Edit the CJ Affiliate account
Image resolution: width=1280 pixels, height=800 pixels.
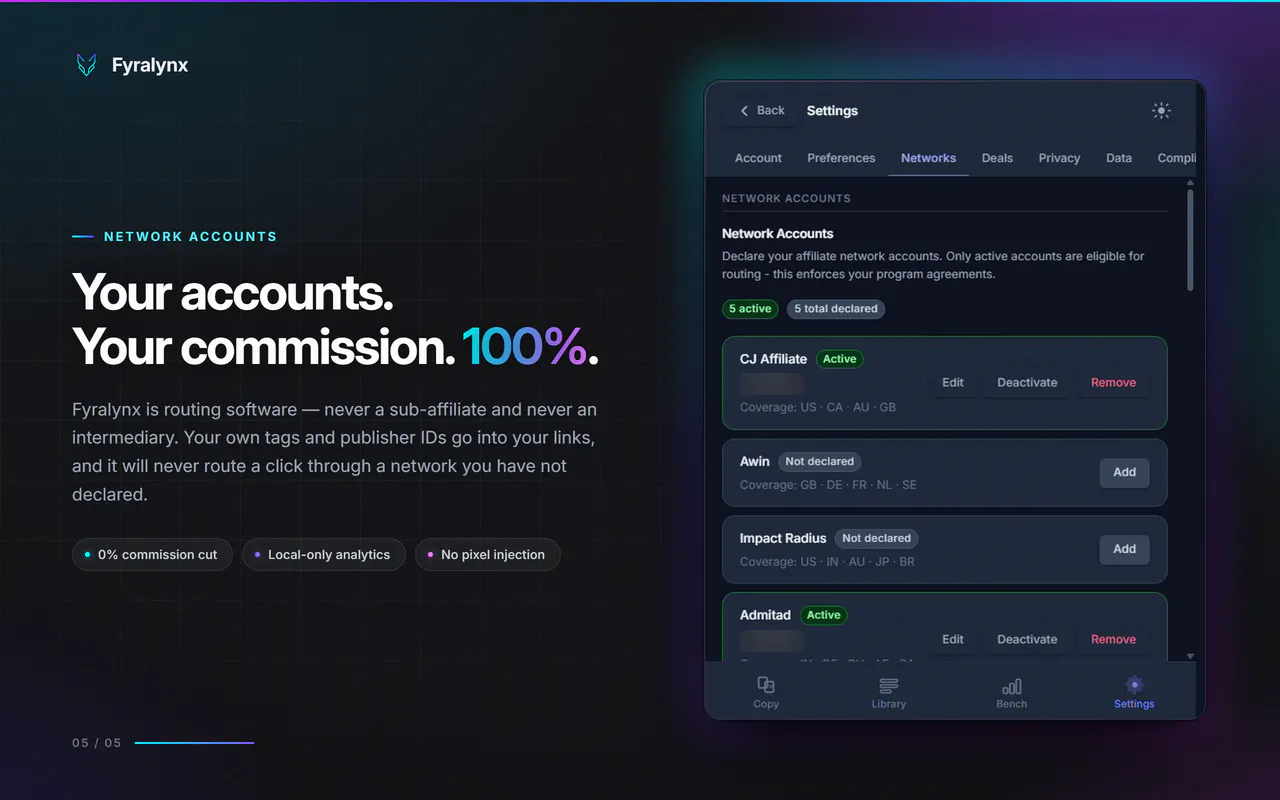[x=953, y=383]
